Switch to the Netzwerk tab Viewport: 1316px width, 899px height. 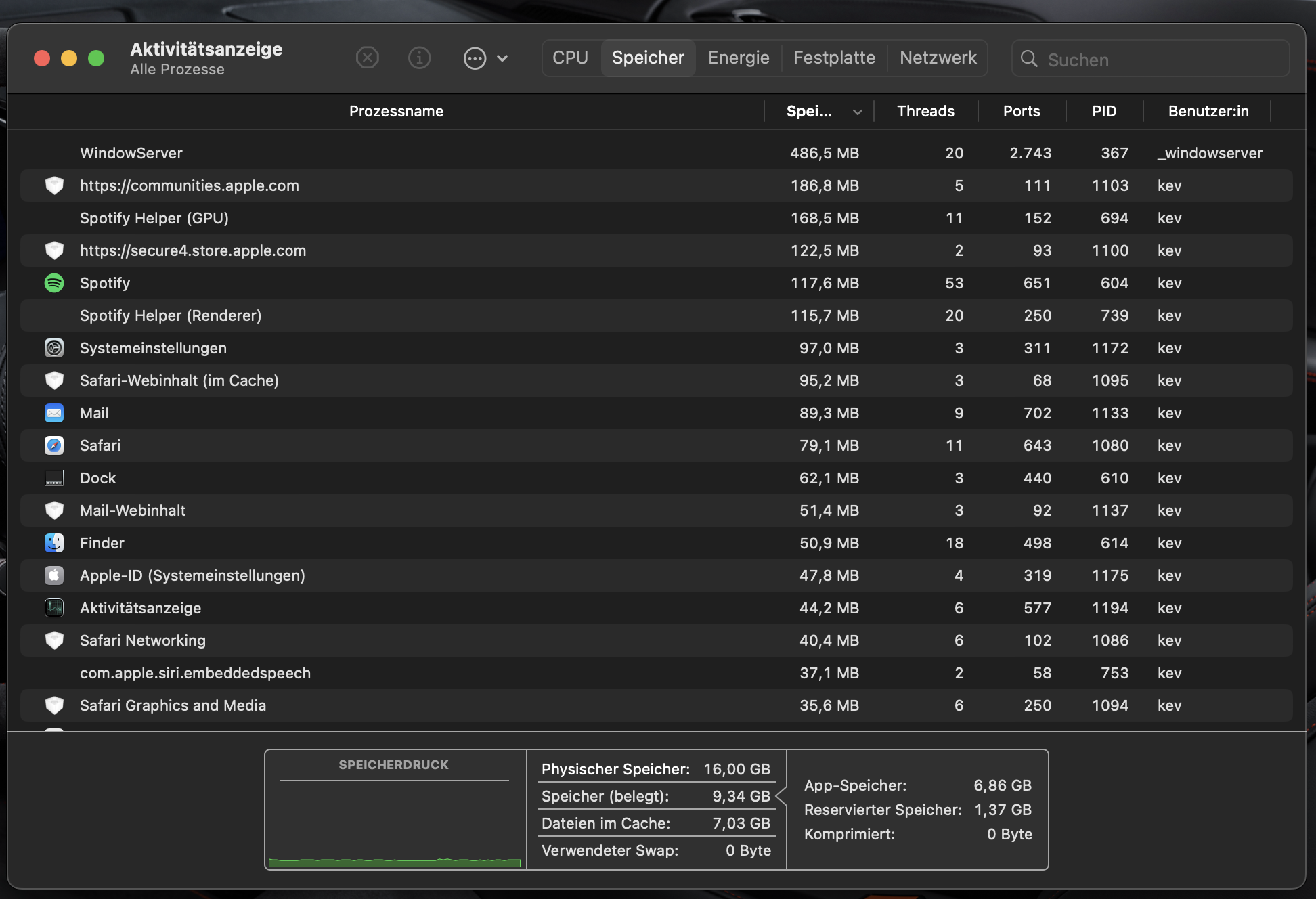(938, 58)
